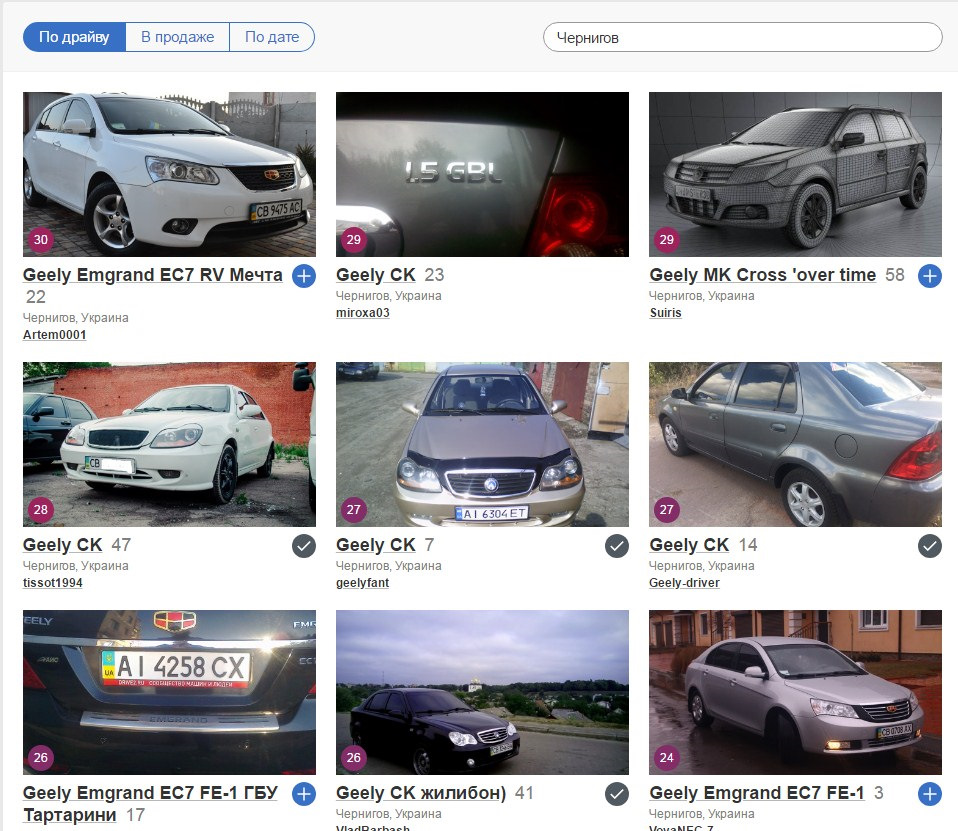Screen dimensions: 958x831
Task: Follow the silver Geely Emgrand EC7 FE-1 plus icon
Action: pyautogui.click(x=929, y=794)
